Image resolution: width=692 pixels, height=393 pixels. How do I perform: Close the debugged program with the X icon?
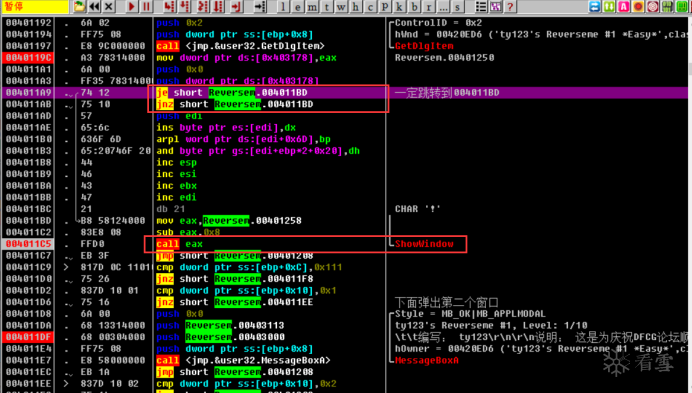109,7
